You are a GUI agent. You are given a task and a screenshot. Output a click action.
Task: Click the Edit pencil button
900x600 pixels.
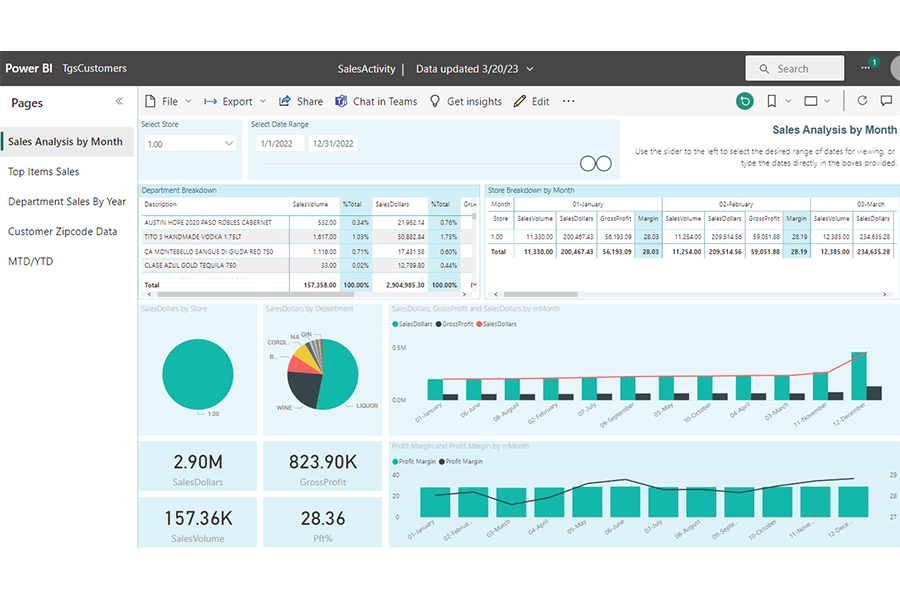tap(519, 101)
